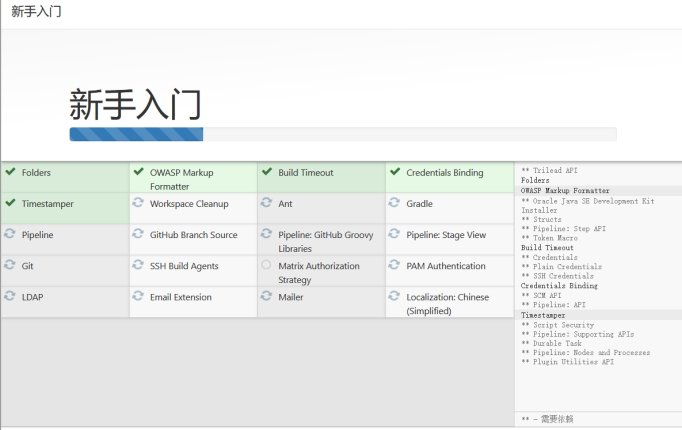Click the Durable Task log line

click(x=551, y=343)
